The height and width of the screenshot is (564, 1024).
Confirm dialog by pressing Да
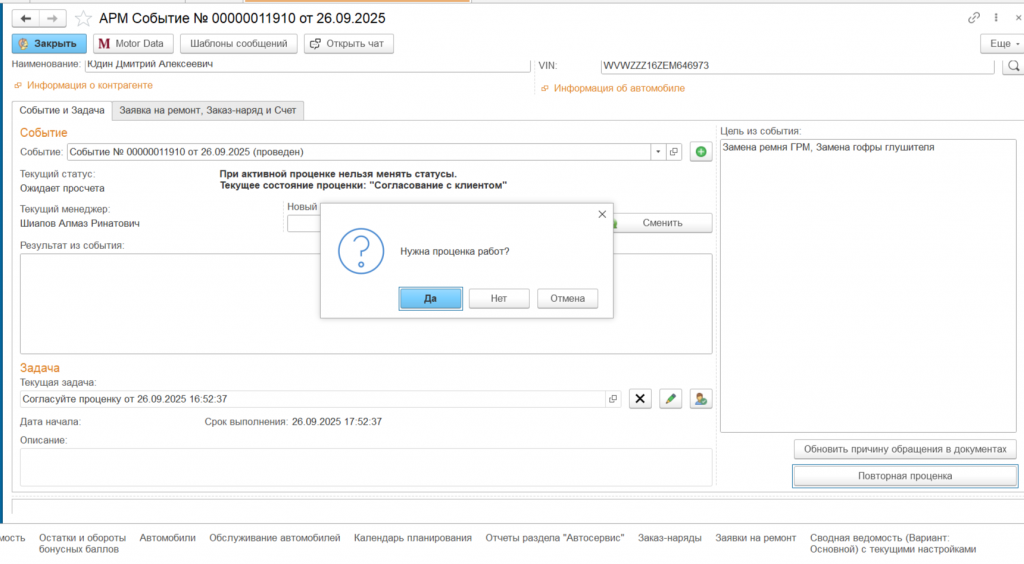pyautogui.click(x=430, y=298)
